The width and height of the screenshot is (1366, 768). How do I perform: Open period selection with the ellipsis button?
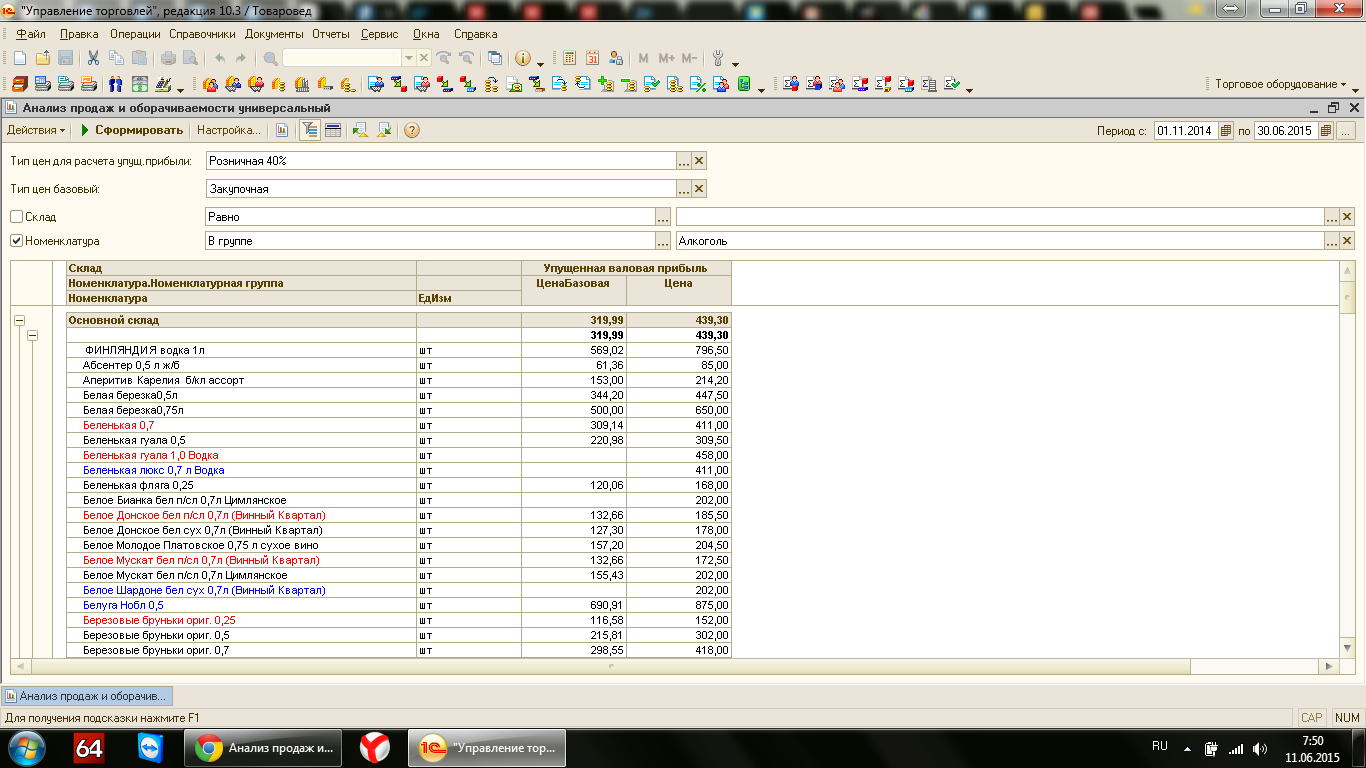tap(1345, 130)
